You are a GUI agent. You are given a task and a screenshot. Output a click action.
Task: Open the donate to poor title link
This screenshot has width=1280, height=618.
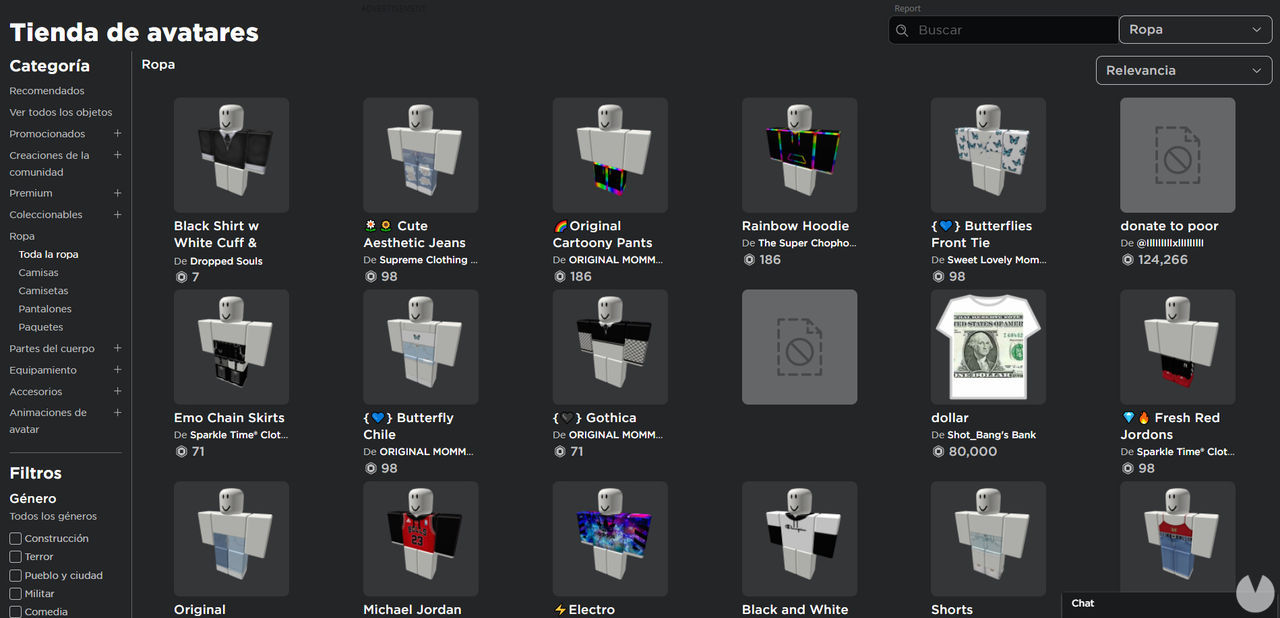1169,226
